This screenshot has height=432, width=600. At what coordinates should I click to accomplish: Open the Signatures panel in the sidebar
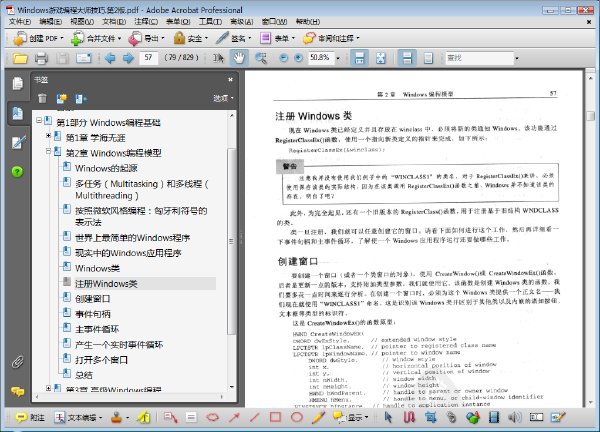[18, 142]
